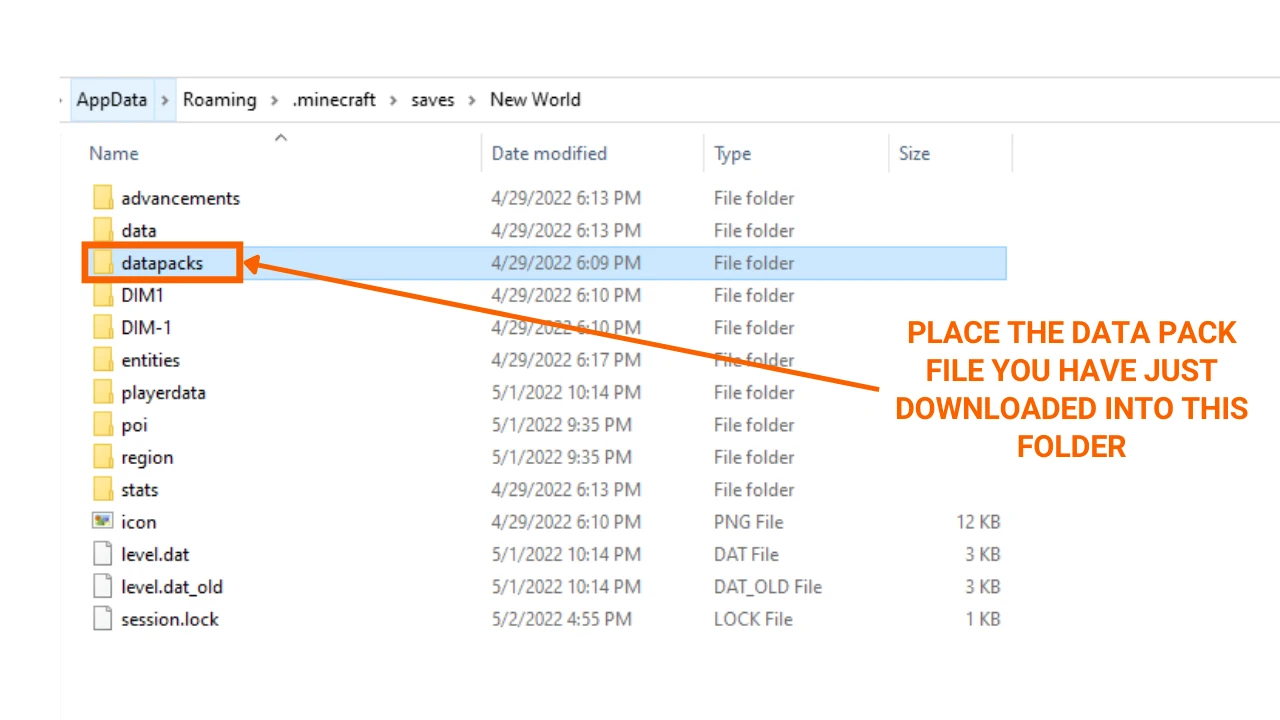Screen dimensions: 1280x720
Task: Select the session.lock file icon
Action: 102,619
